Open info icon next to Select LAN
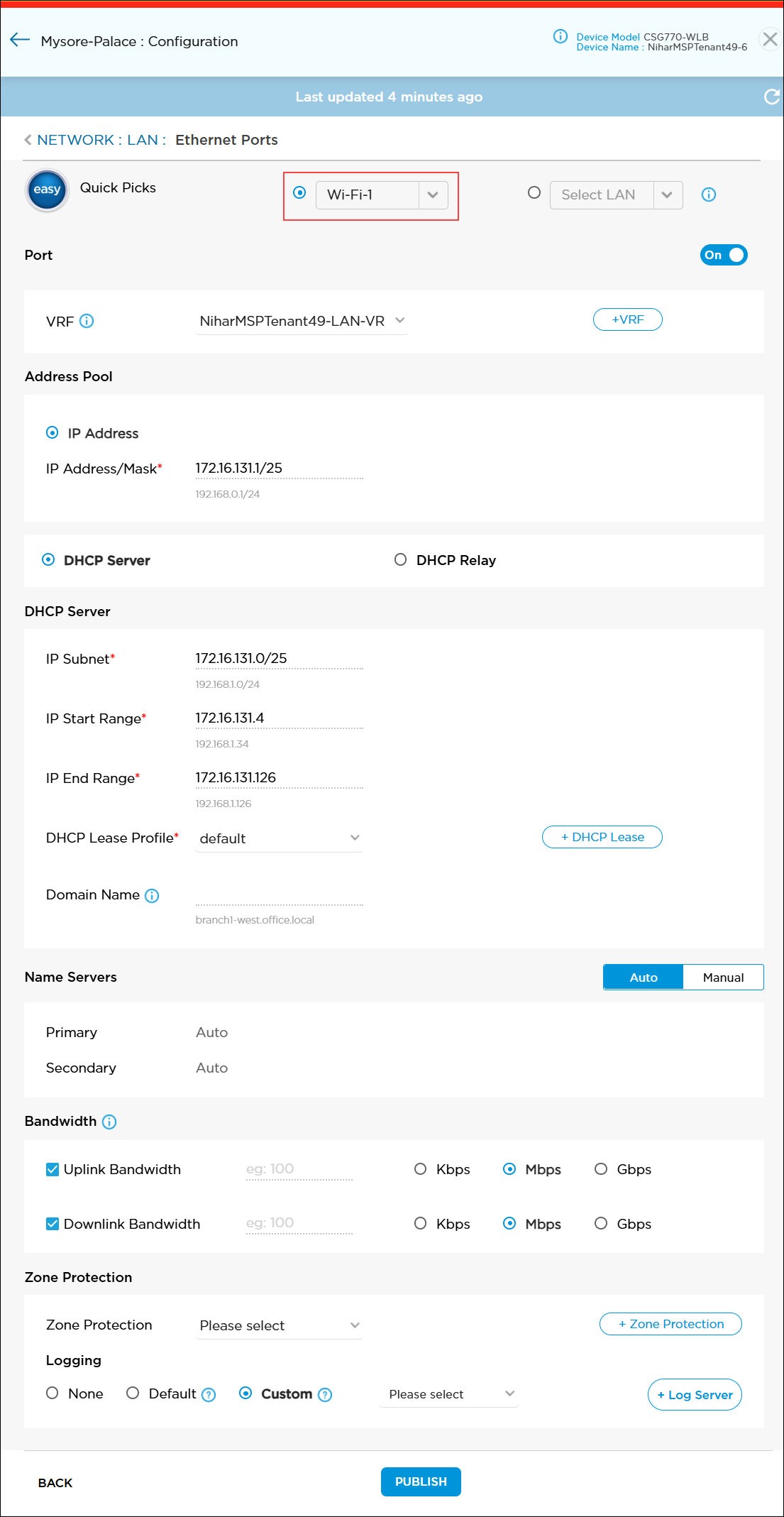 [x=708, y=195]
